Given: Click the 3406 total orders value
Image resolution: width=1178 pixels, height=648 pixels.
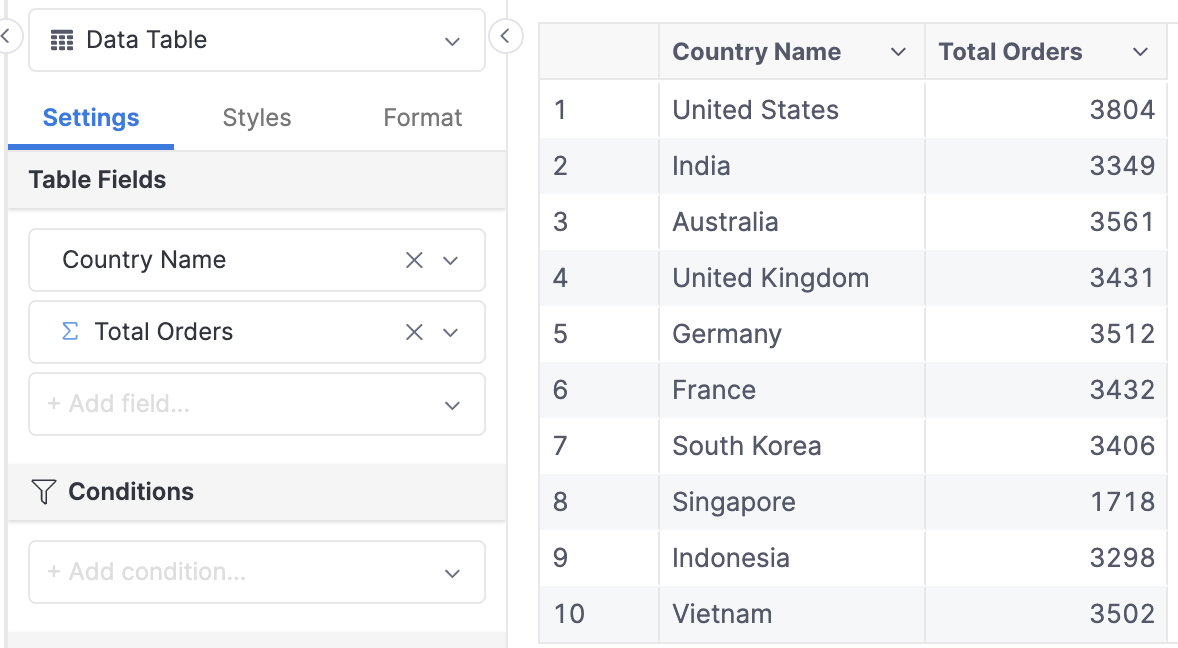Looking at the screenshot, I should [x=1122, y=446].
